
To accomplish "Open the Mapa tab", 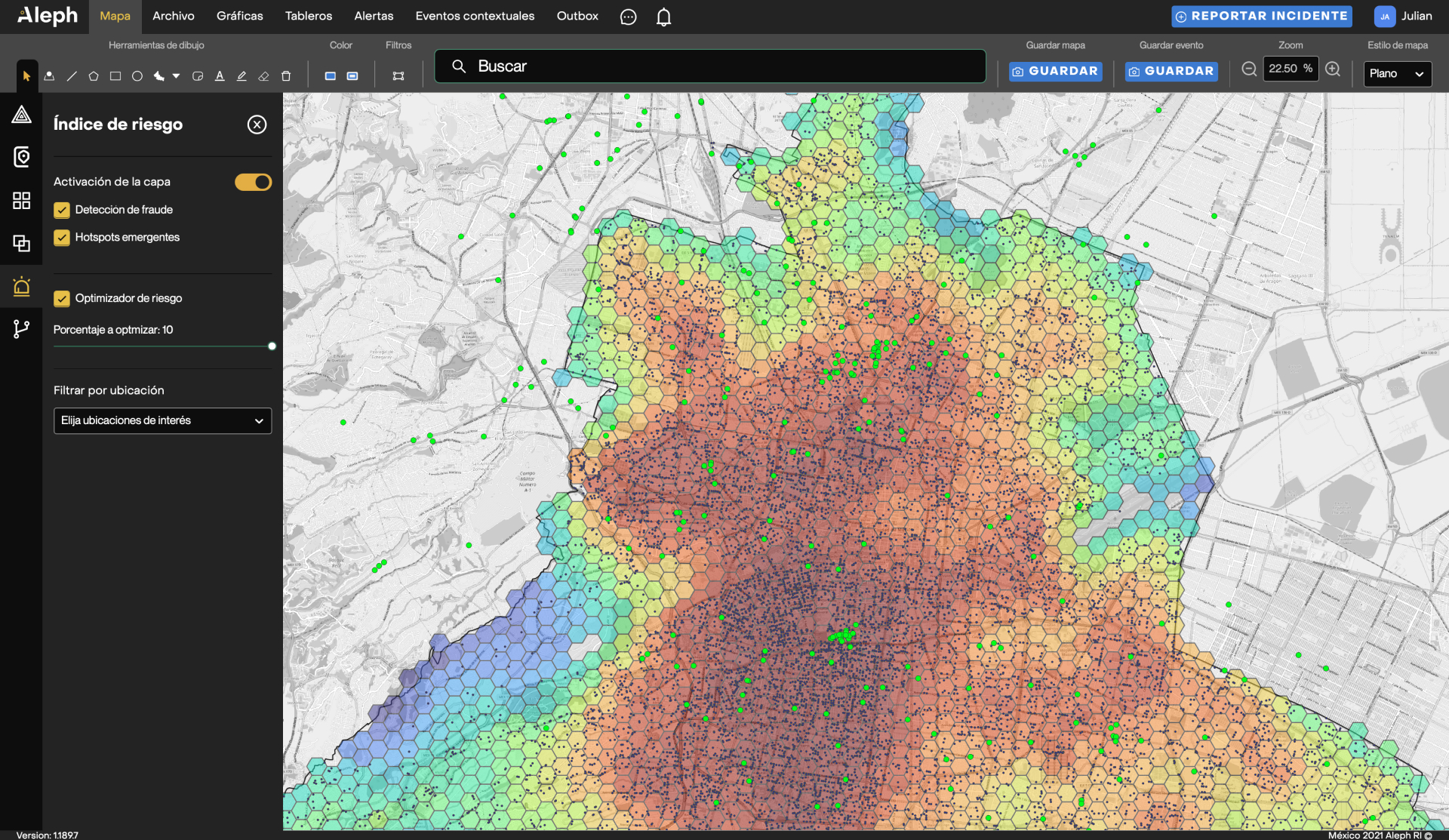I will click(x=115, y=16).
